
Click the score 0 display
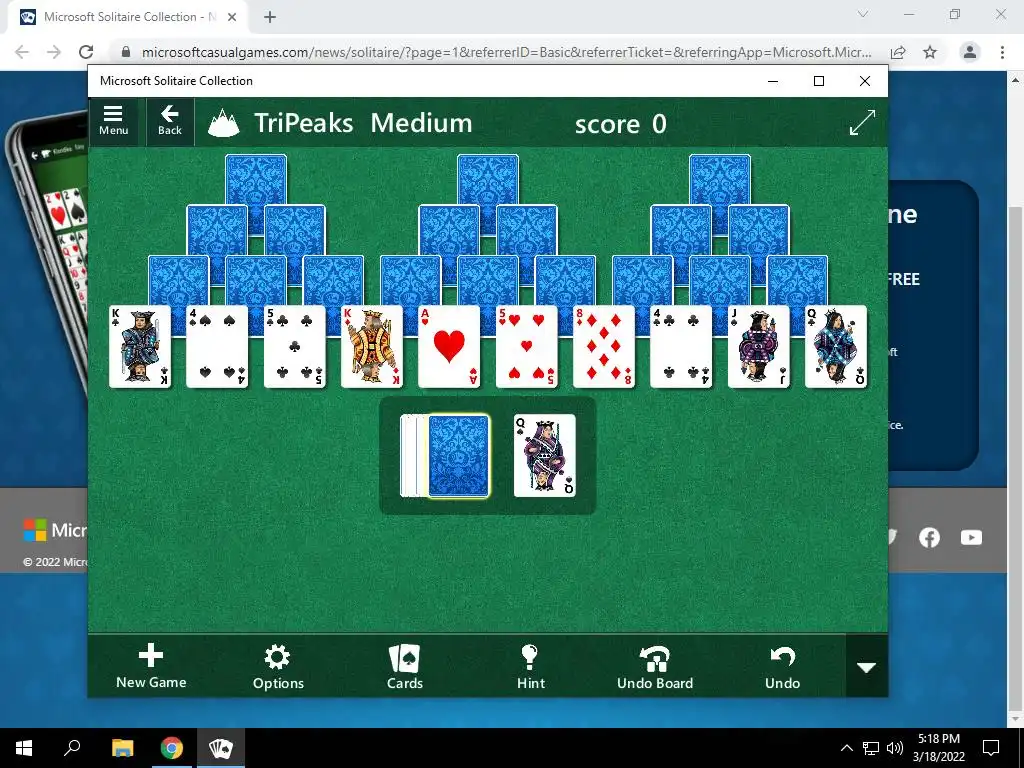(x=620, y=123)
